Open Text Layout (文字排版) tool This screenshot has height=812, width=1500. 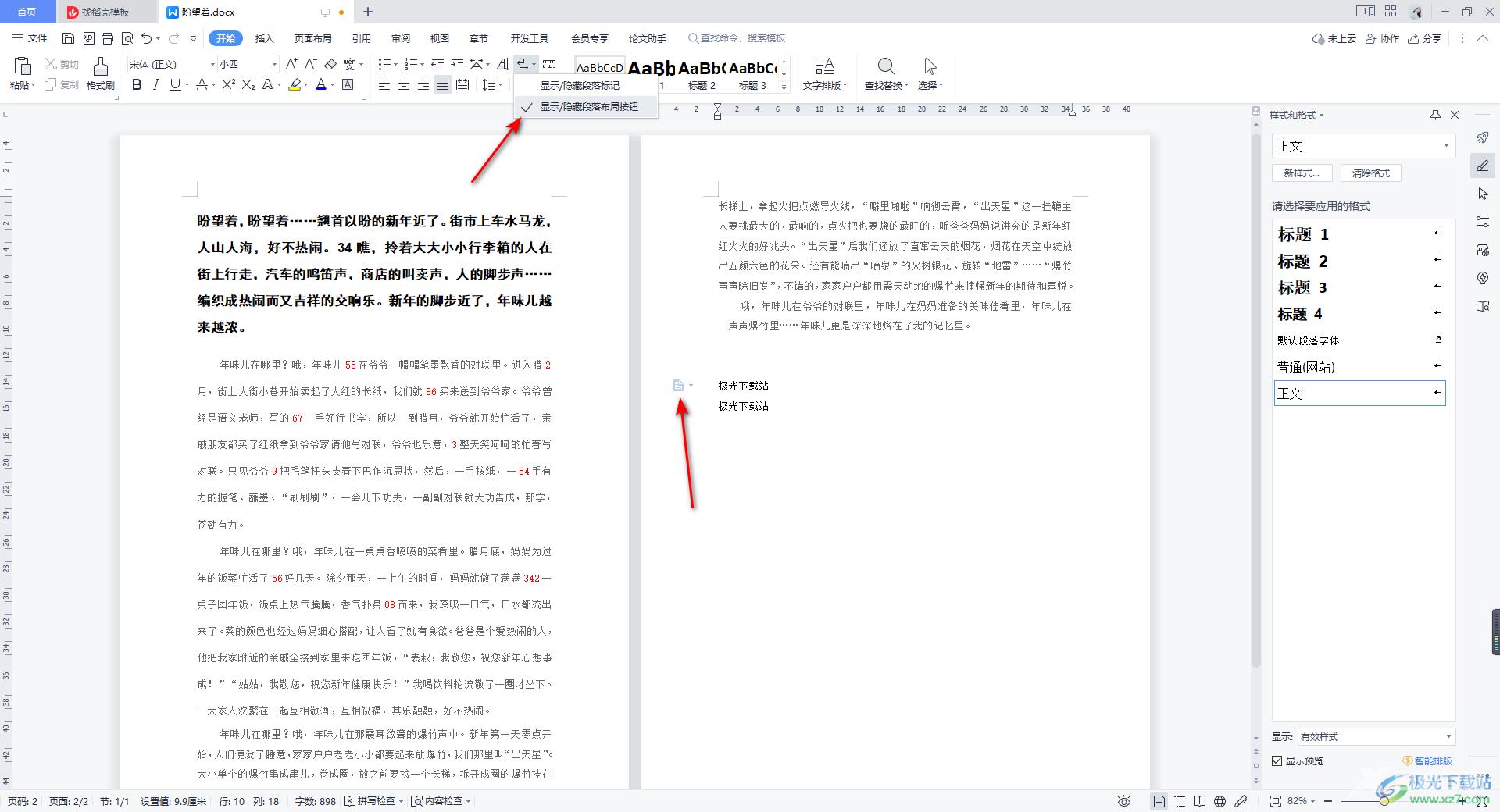(x=824, y=73)
